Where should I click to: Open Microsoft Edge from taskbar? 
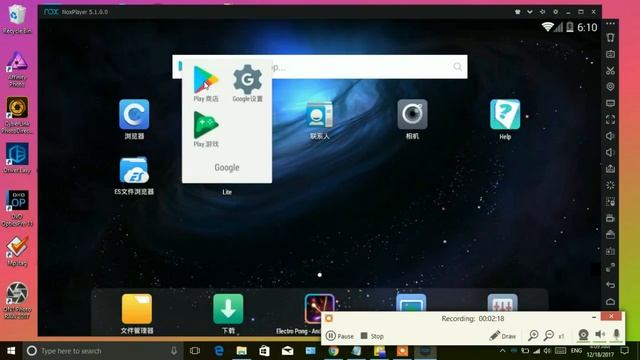219,351
